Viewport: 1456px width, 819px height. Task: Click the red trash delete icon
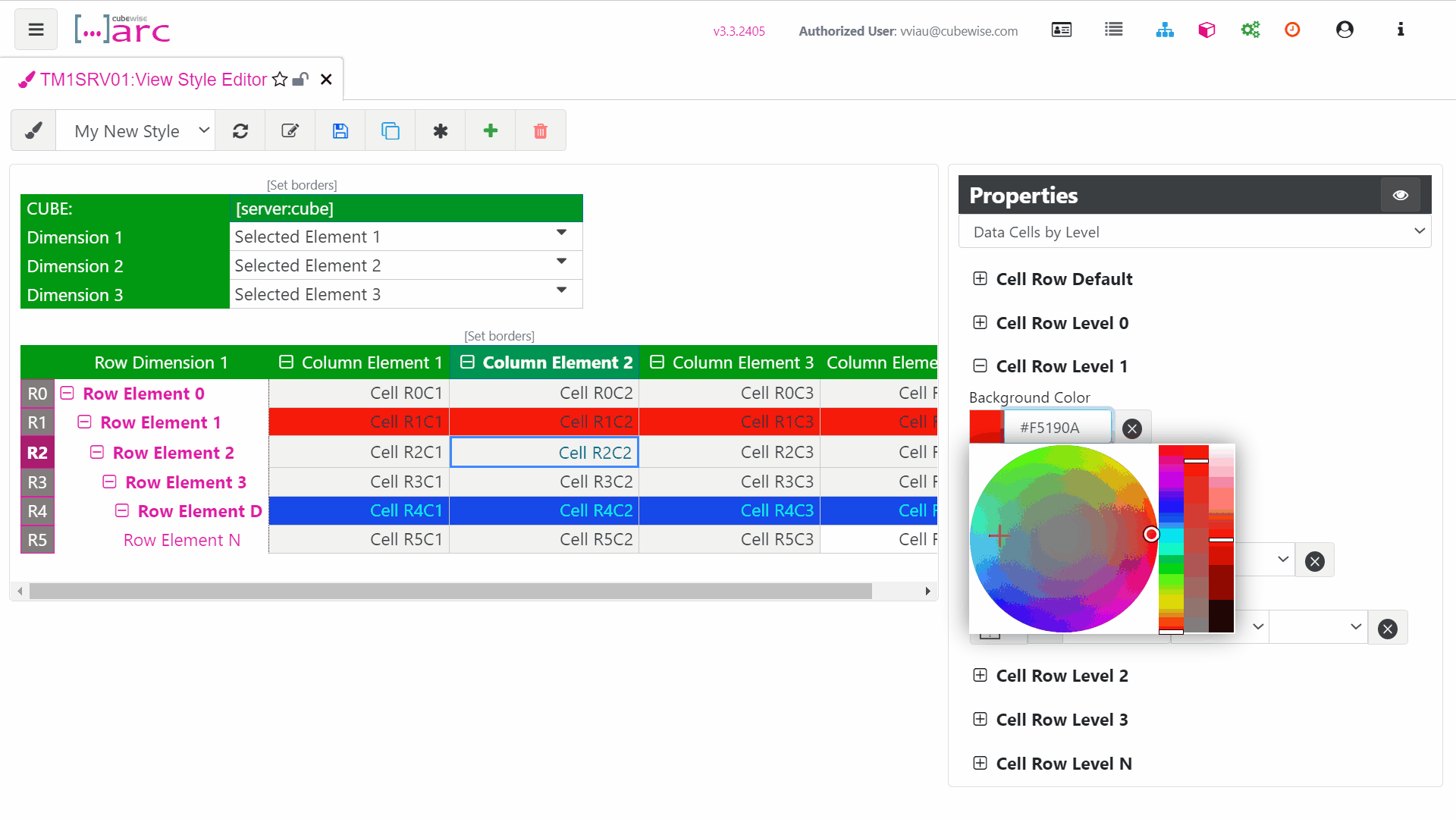tap(541, 131)
